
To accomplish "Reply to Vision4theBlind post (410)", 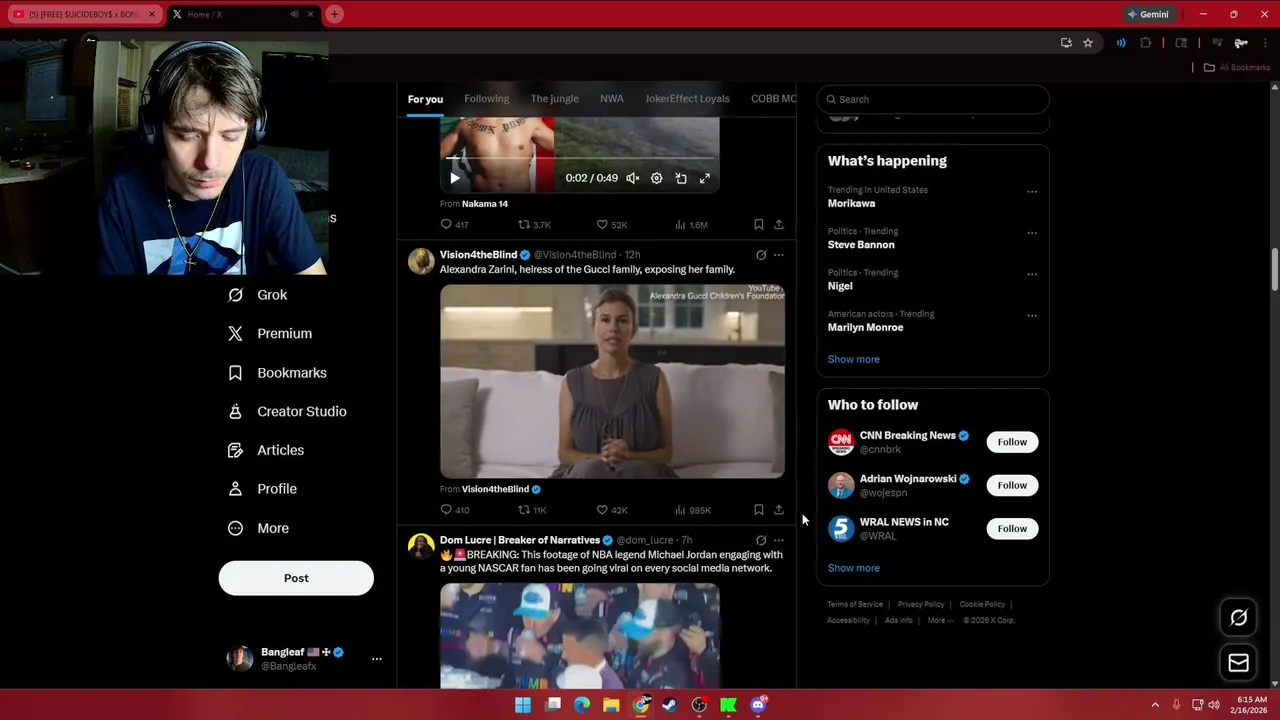I will pyautogui.click(x=455, y=510).
